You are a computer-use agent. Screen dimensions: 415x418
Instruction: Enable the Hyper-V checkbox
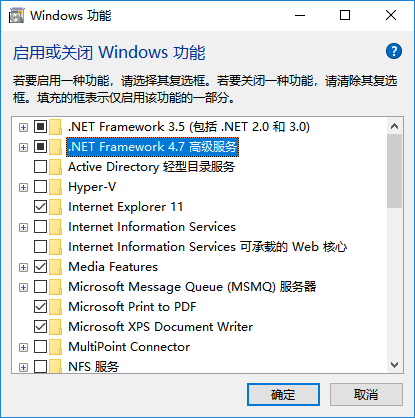40,187
